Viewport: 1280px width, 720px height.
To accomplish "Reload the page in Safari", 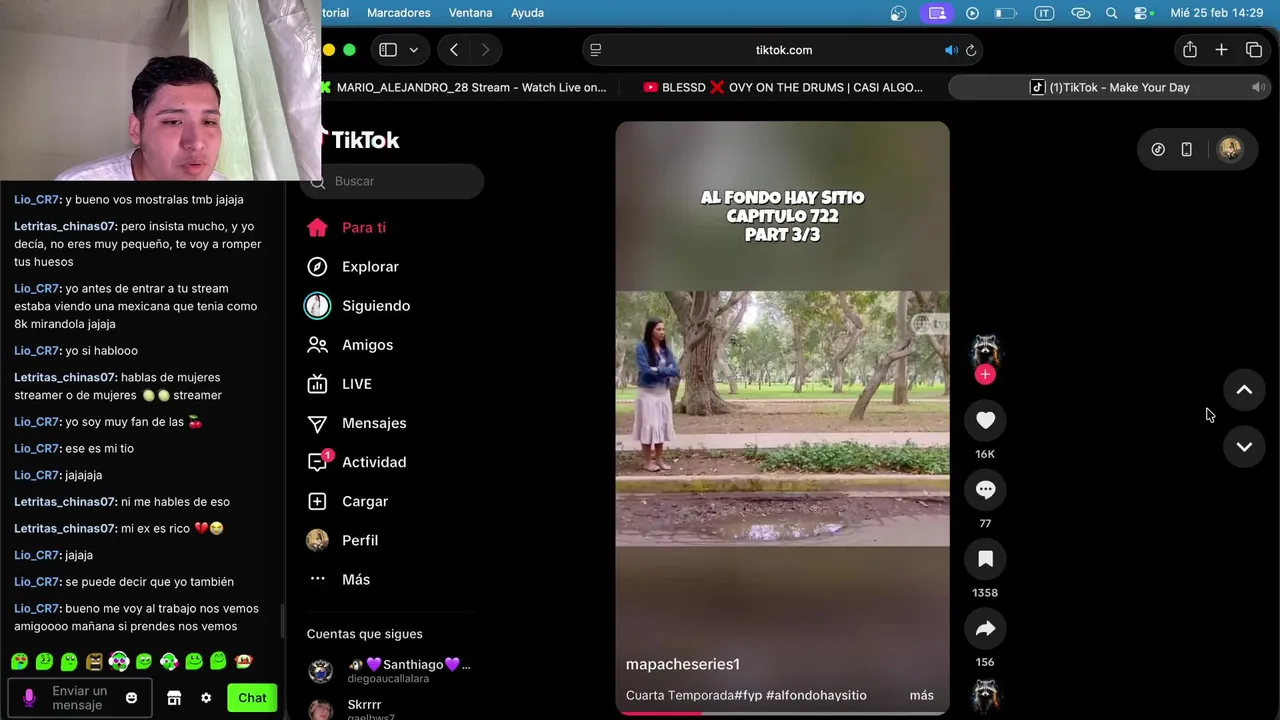I will click(x=971, y=50).
